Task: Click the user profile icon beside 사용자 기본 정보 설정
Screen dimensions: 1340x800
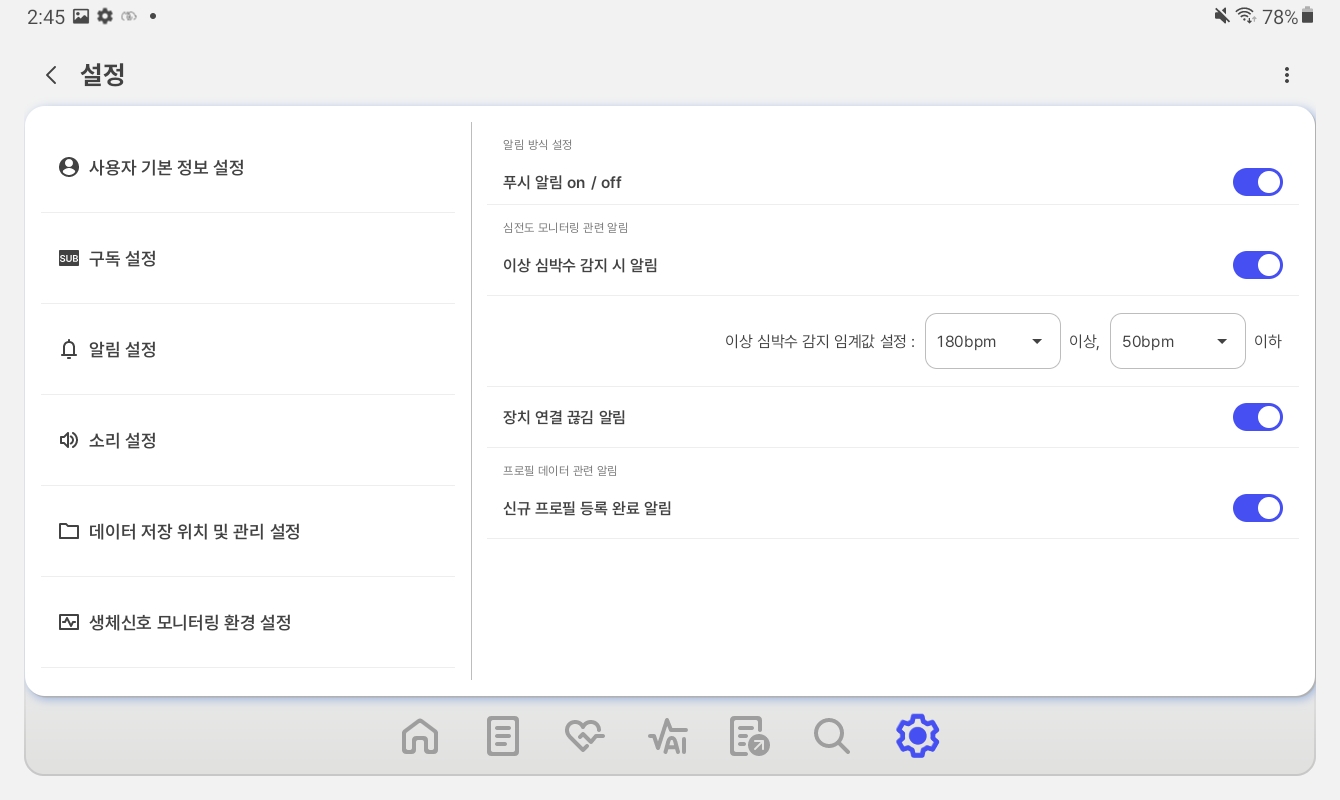Action: [x=69, y=167]
